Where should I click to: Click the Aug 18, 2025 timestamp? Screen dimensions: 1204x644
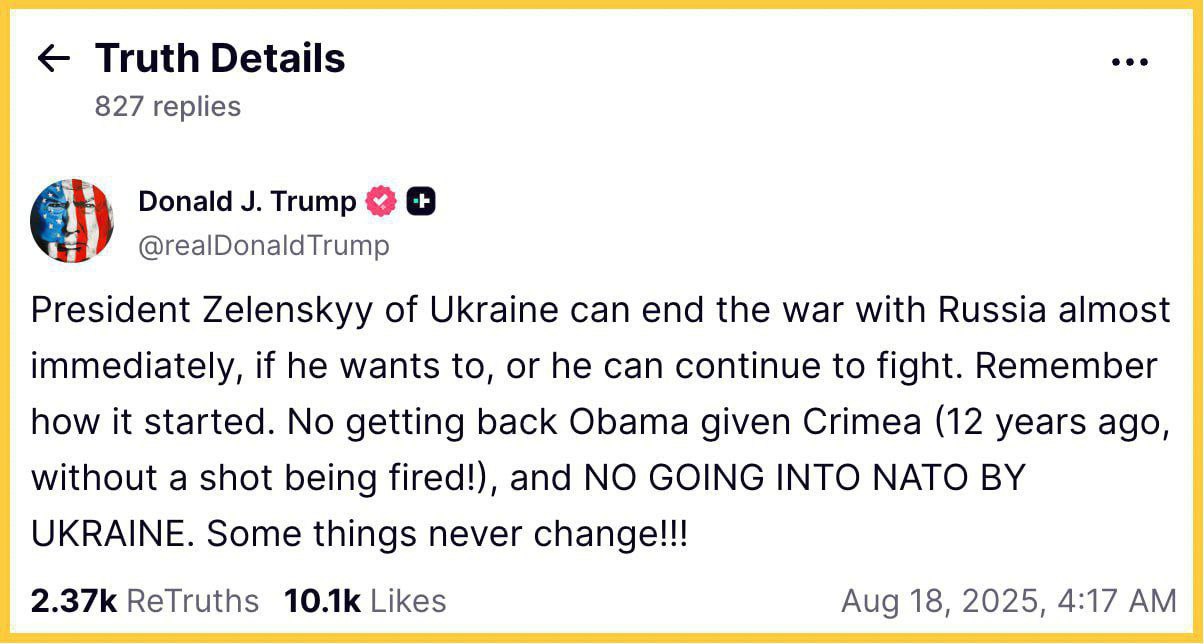pos(1008,601)
